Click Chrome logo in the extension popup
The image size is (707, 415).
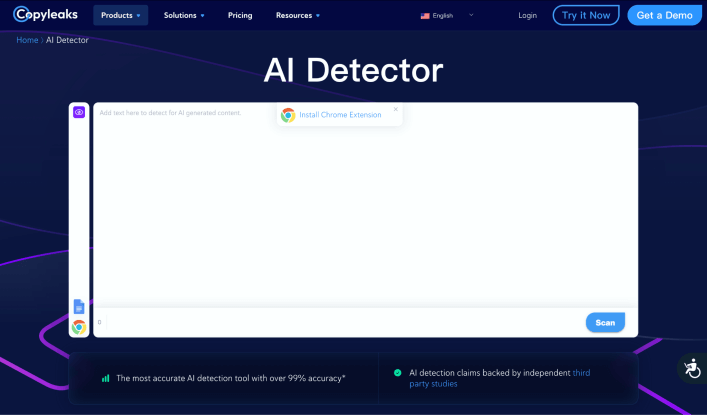point(288,115)
